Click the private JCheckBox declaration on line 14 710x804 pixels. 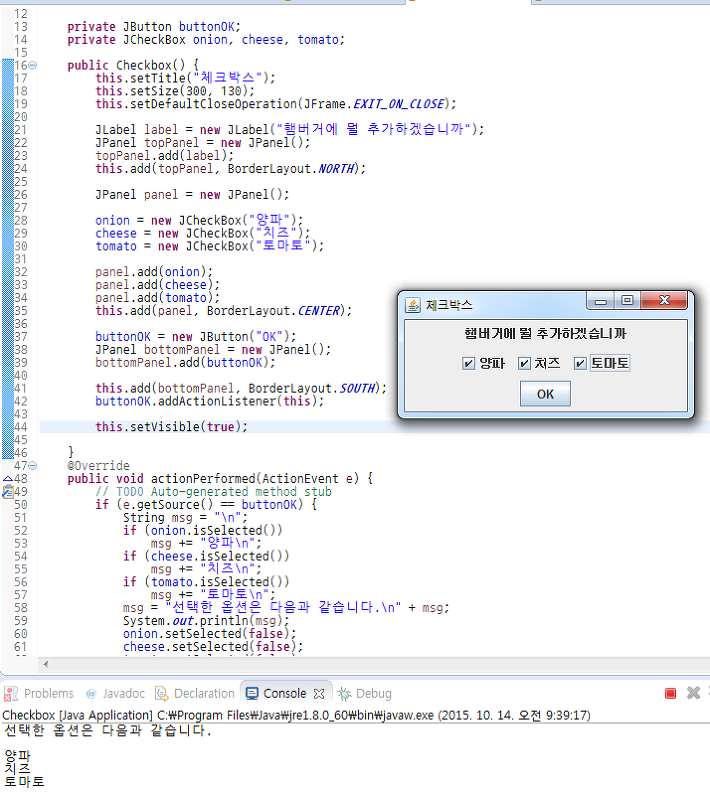click(206, 39)
